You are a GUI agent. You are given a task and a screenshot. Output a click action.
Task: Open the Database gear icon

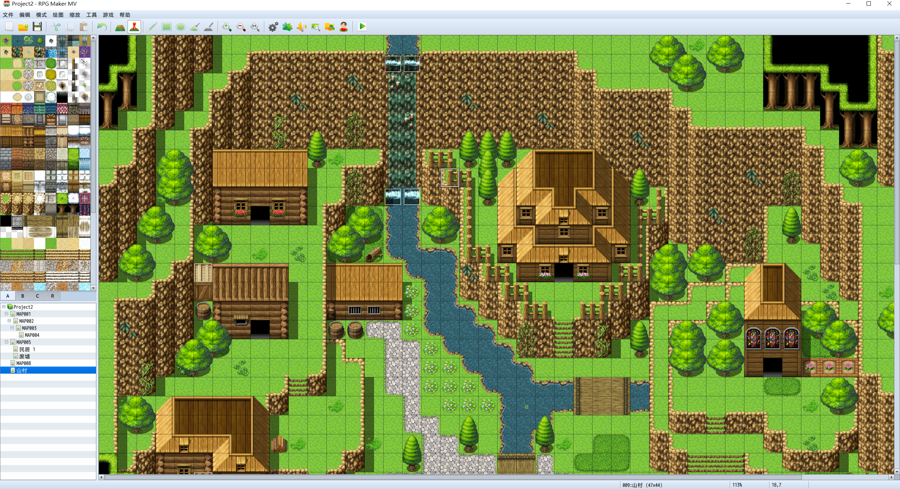[x=273, y=27]
